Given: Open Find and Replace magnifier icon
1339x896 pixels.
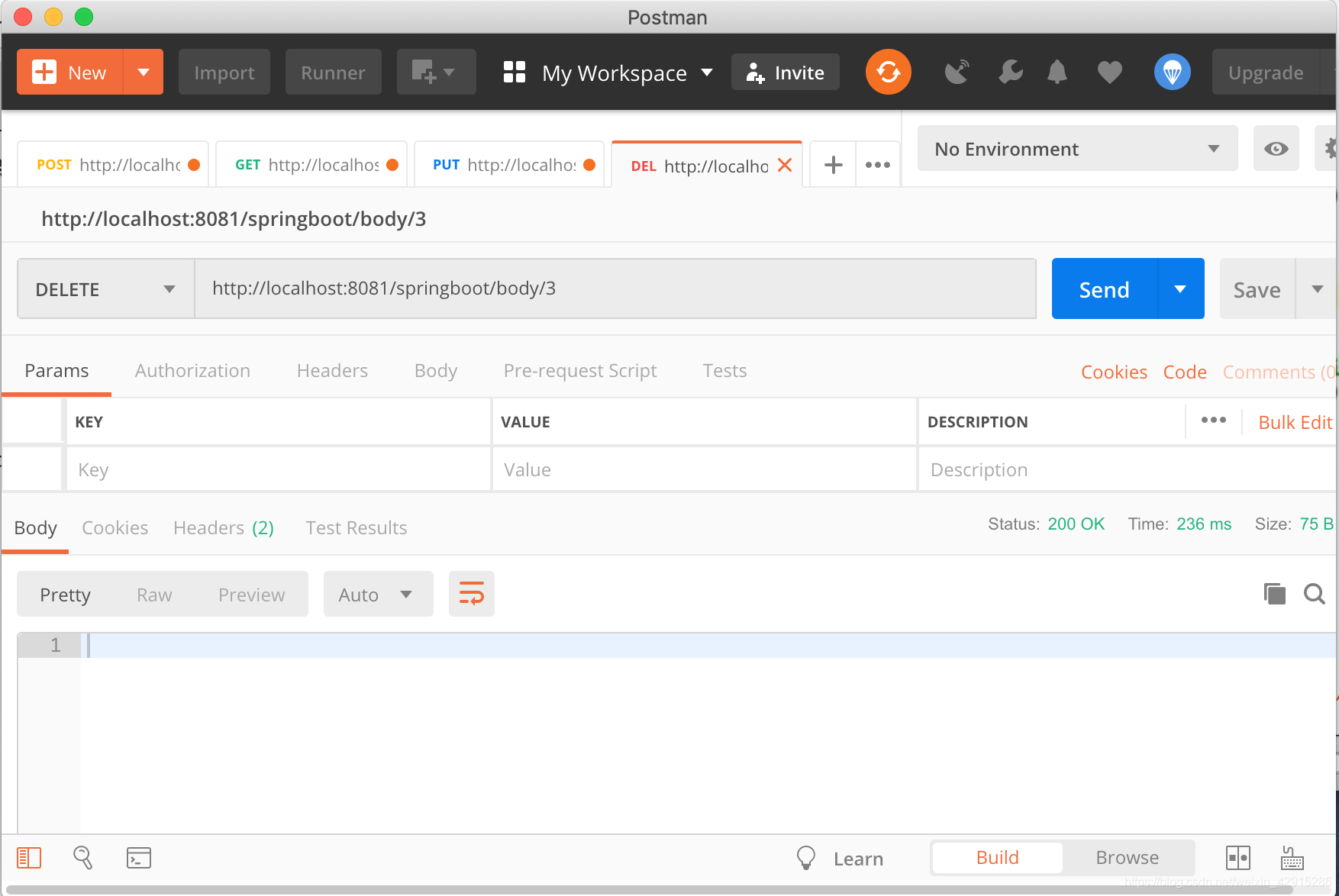Looking at the screenshot, I should click(x=82, y=858).
